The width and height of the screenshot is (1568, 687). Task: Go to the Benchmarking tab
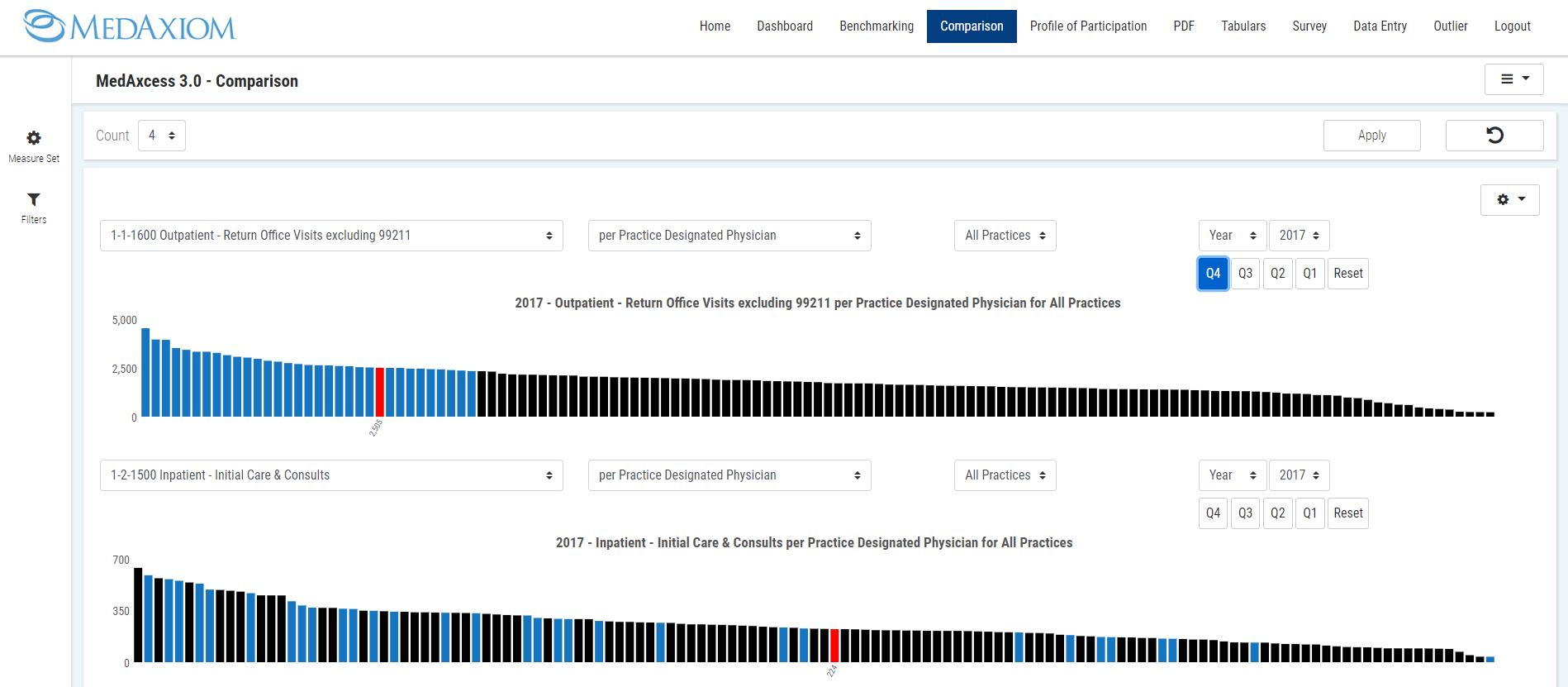tap(877, 26)
